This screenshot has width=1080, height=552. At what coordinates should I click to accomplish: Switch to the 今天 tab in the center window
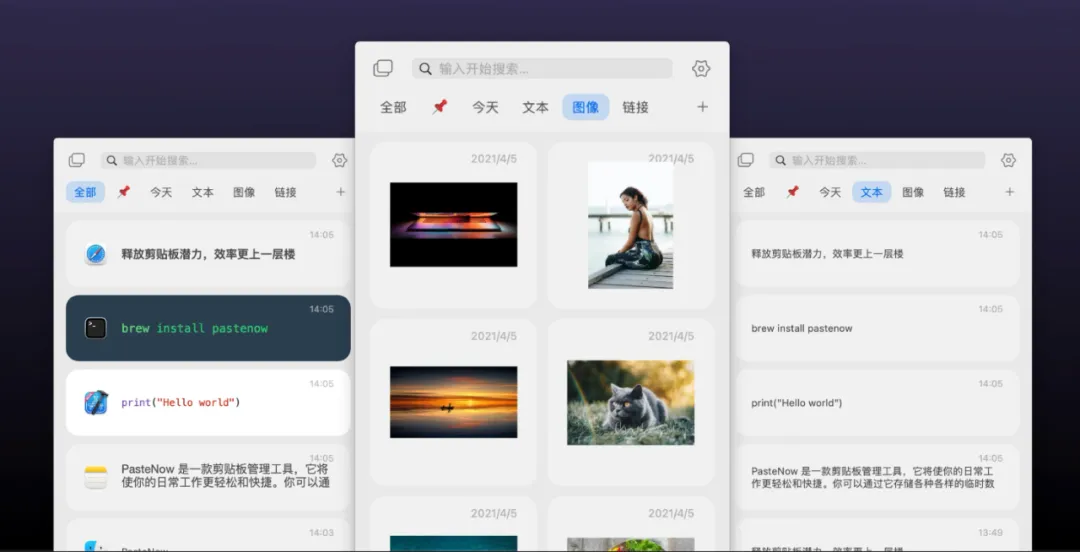[x=485, y=108]
